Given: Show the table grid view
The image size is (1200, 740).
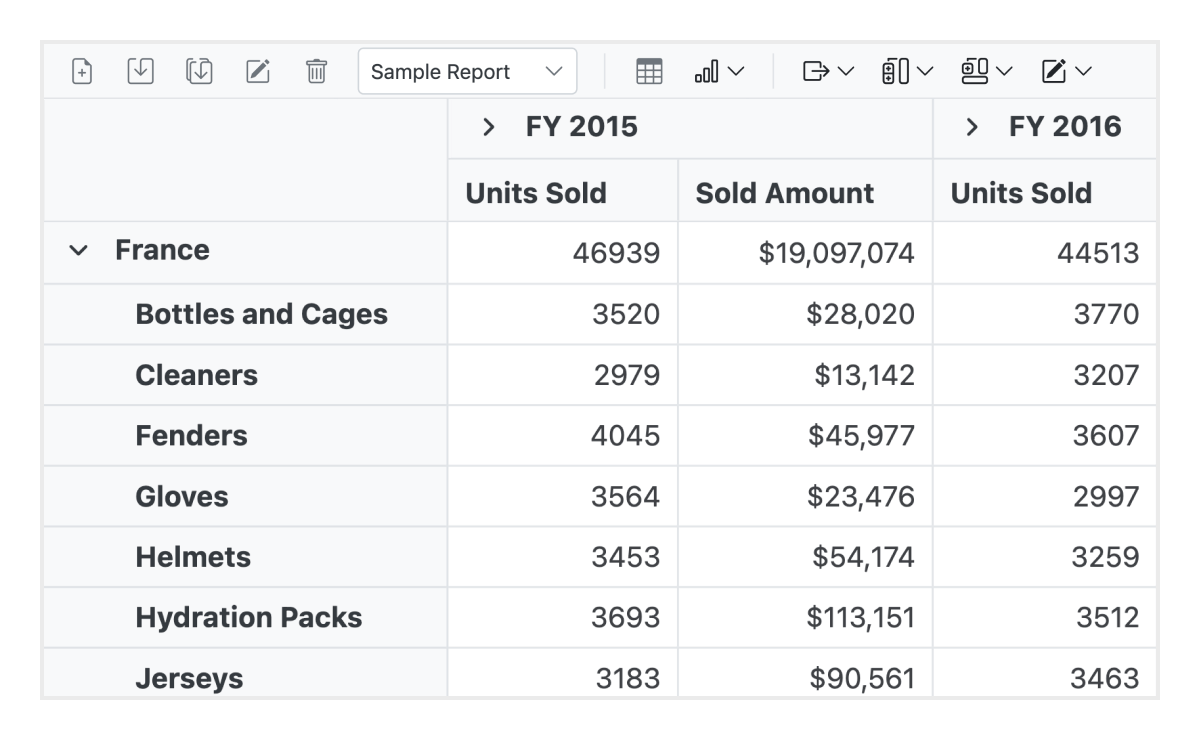Looking at the screenshot, I should point(649,71).
